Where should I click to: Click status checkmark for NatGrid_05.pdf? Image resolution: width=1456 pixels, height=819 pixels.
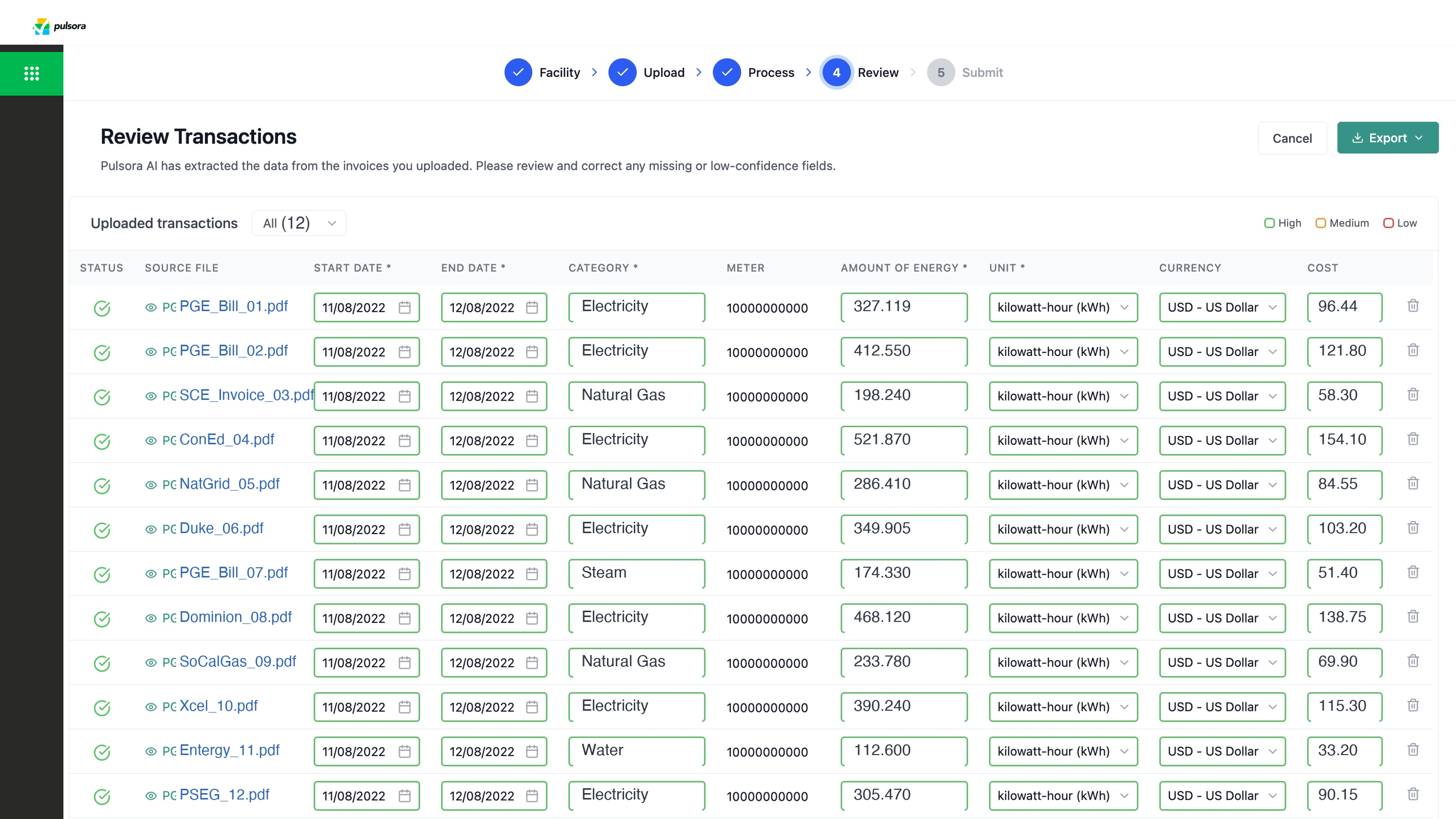pos(102,486)
